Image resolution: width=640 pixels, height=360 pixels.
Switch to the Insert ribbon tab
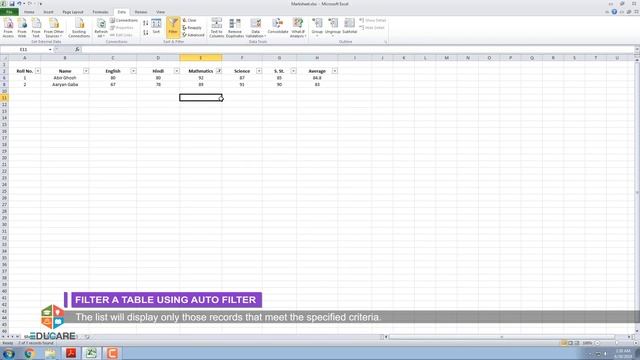tap(48, 12)
